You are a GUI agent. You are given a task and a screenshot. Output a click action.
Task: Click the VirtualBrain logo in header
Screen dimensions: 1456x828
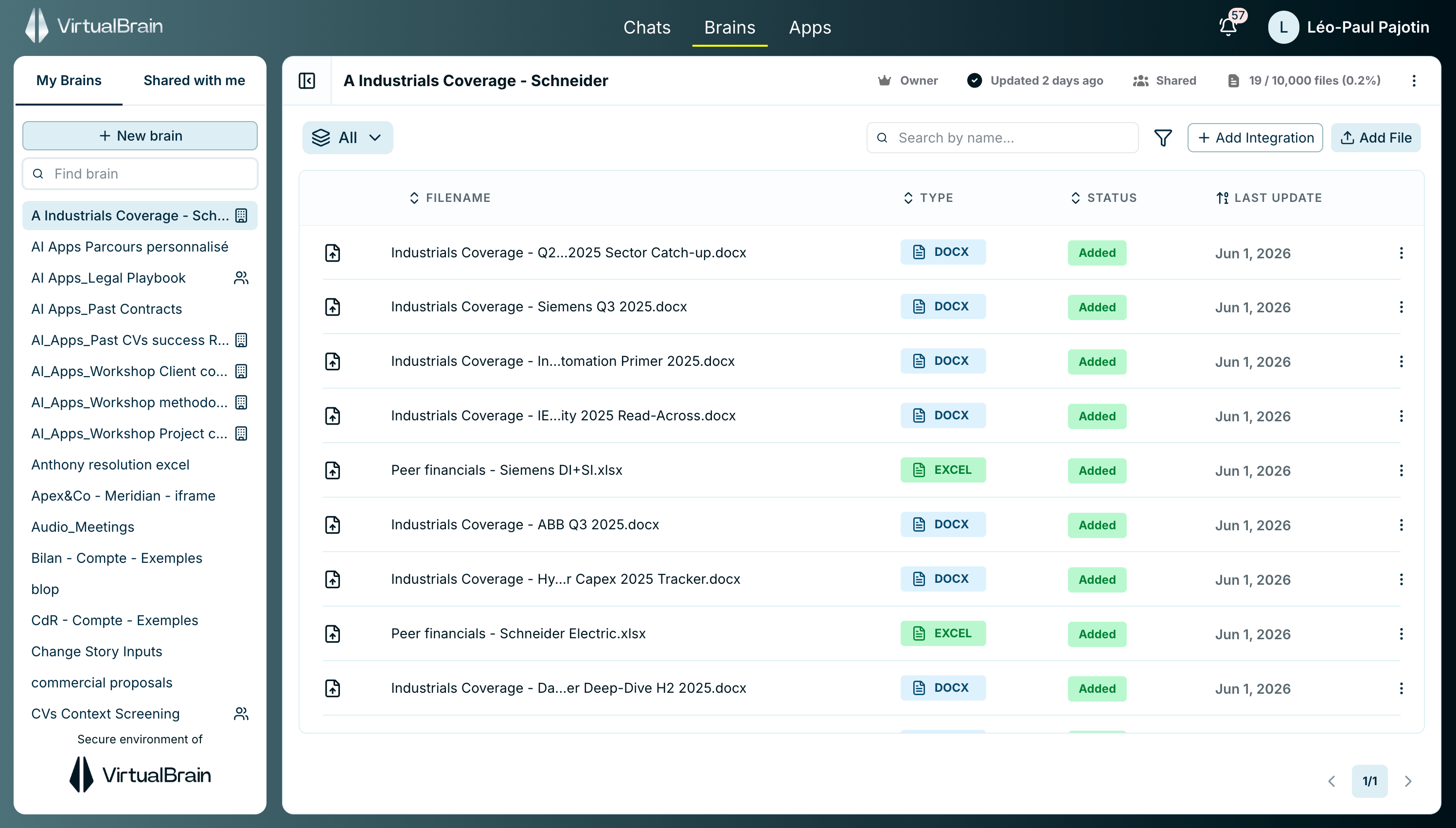tap(94, 26)
